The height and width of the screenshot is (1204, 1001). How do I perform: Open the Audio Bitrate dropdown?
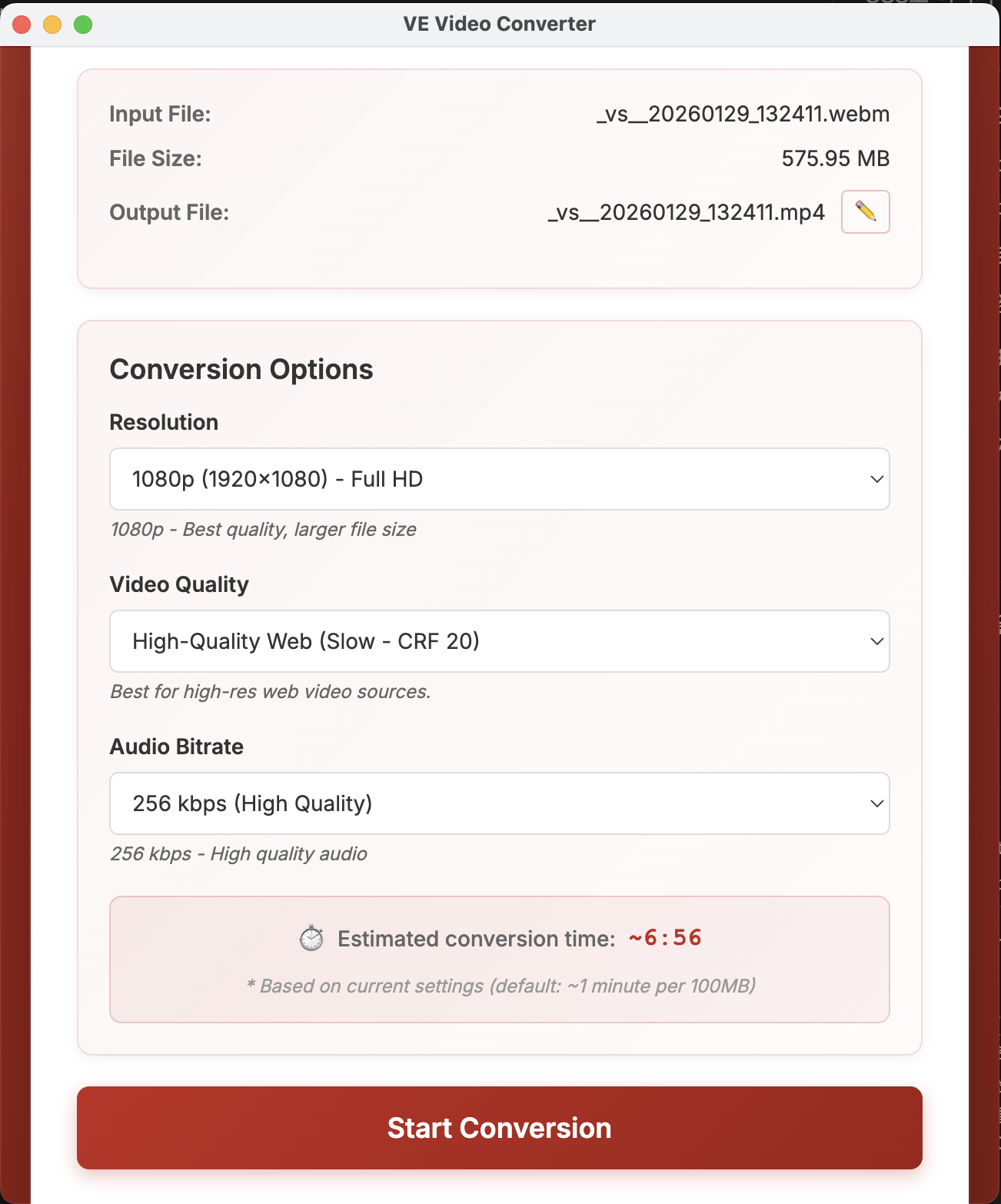tap(500, 803)
